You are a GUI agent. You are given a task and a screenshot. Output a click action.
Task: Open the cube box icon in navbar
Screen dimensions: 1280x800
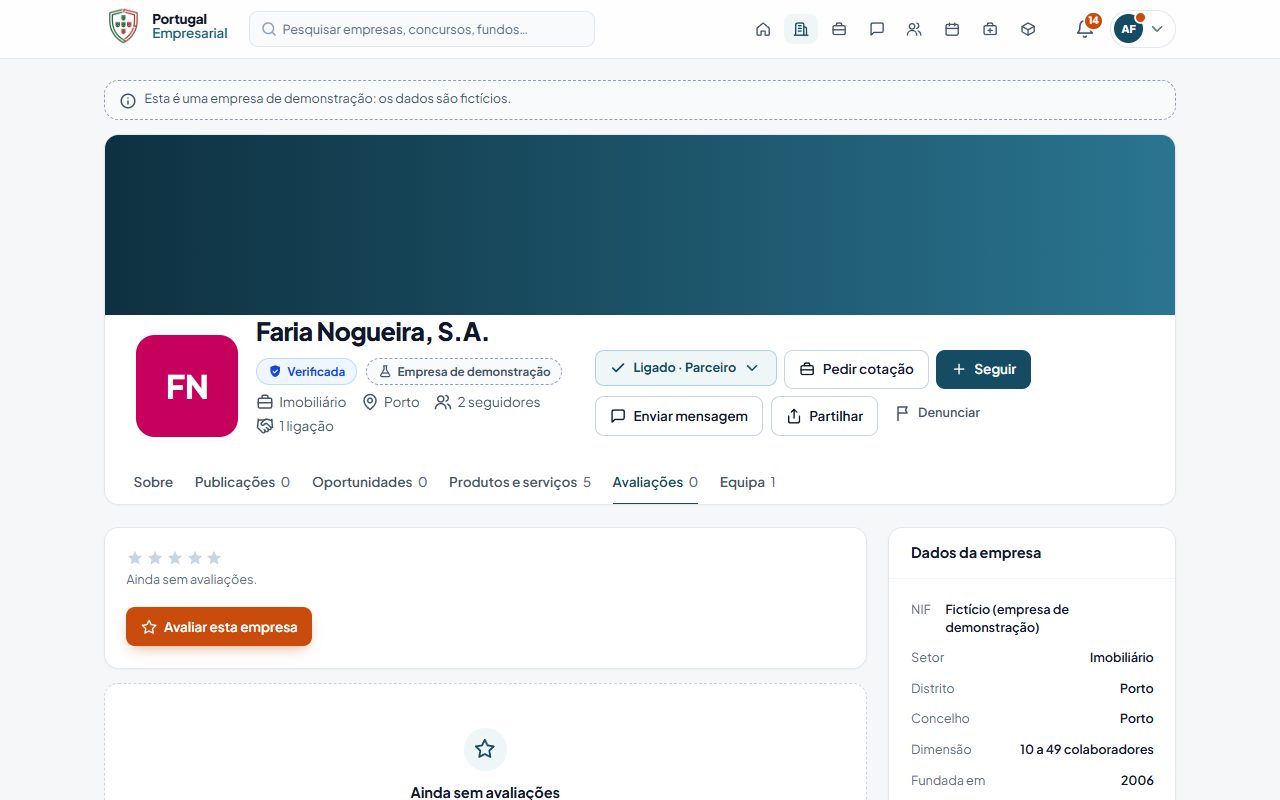pos(1028,29)
